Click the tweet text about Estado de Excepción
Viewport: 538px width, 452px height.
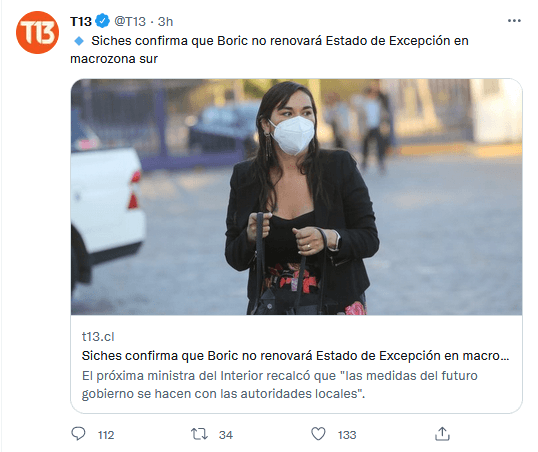click(x=269, y=50)
